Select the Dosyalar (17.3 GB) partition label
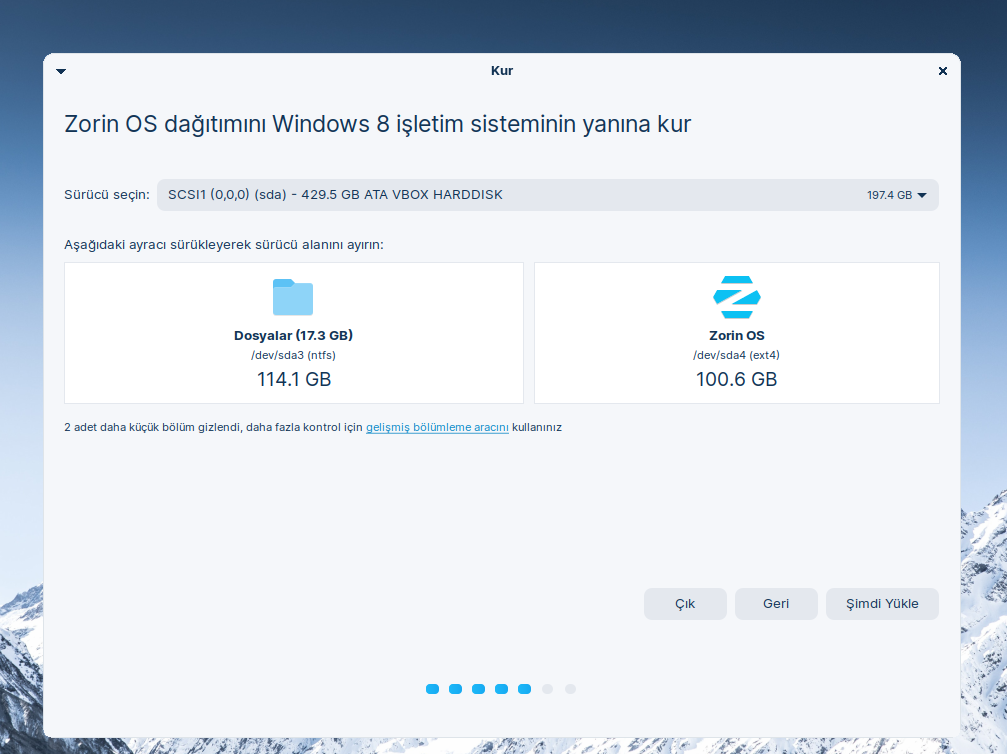1007x754 pixels. click(293, 335)
